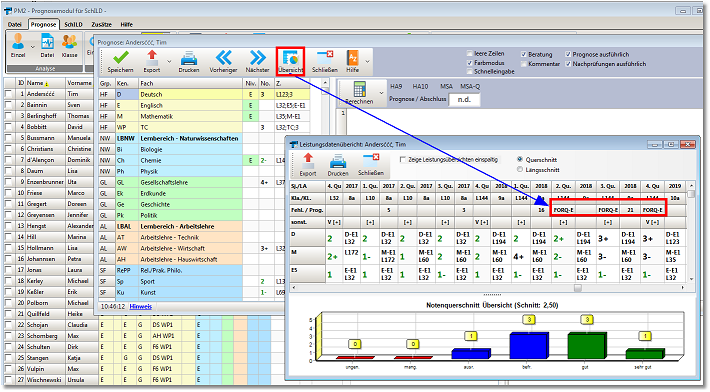
Task: Go to next student with Nächster
Action: 258,57
